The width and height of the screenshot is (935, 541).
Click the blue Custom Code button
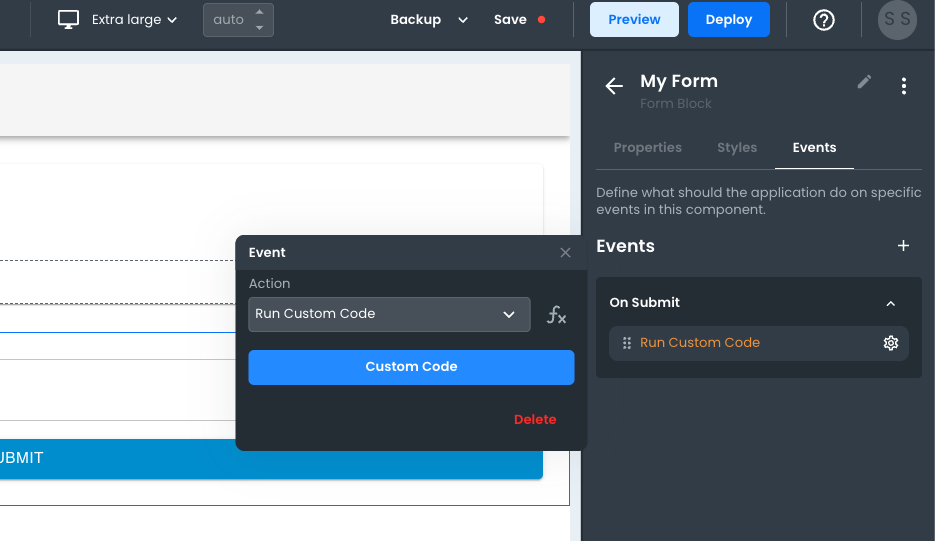pyautogui.click(x=411, y=367)
